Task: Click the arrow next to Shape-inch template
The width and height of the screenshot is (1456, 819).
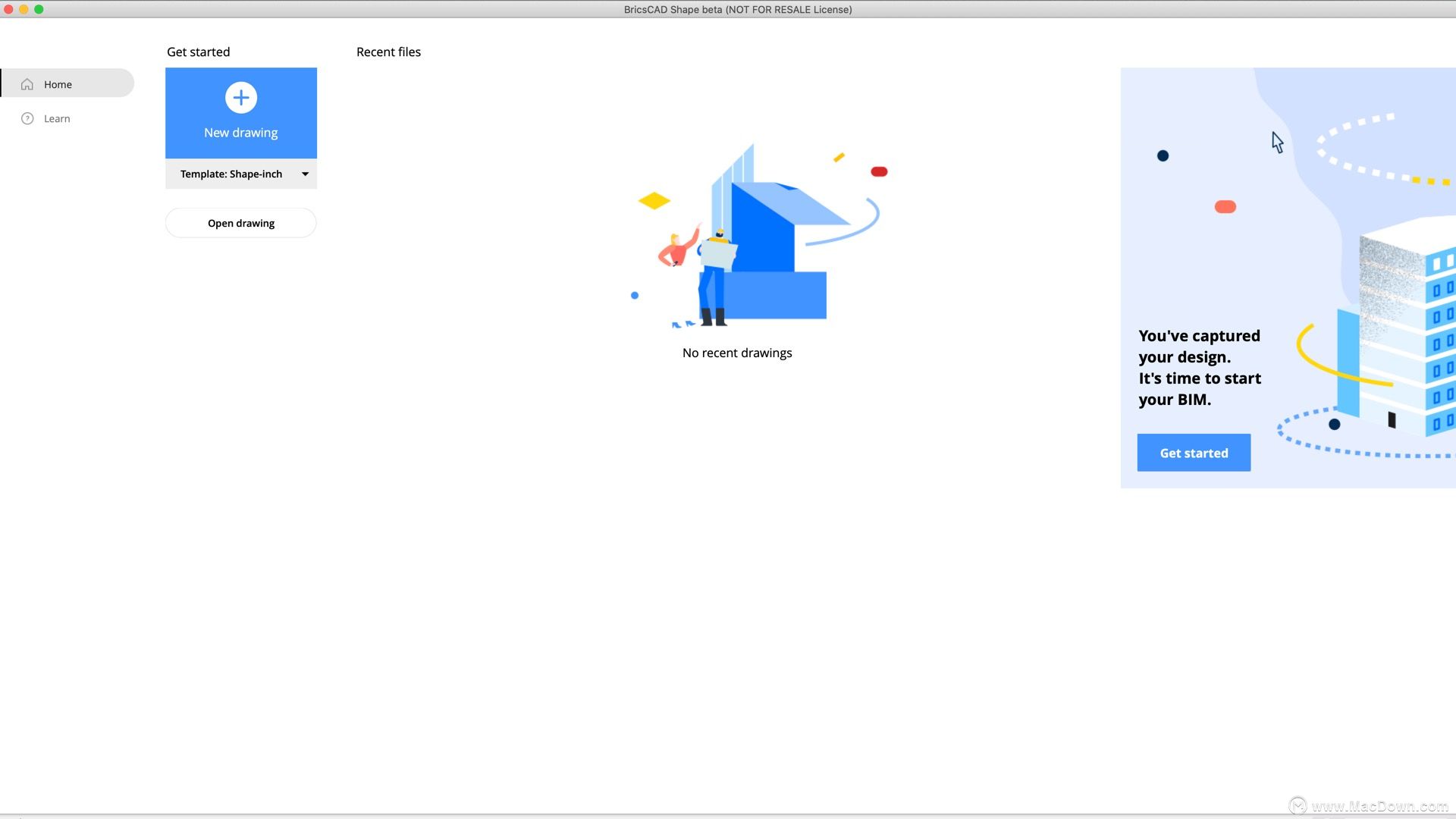Action: pyautogui.click(x=305, y=174)
